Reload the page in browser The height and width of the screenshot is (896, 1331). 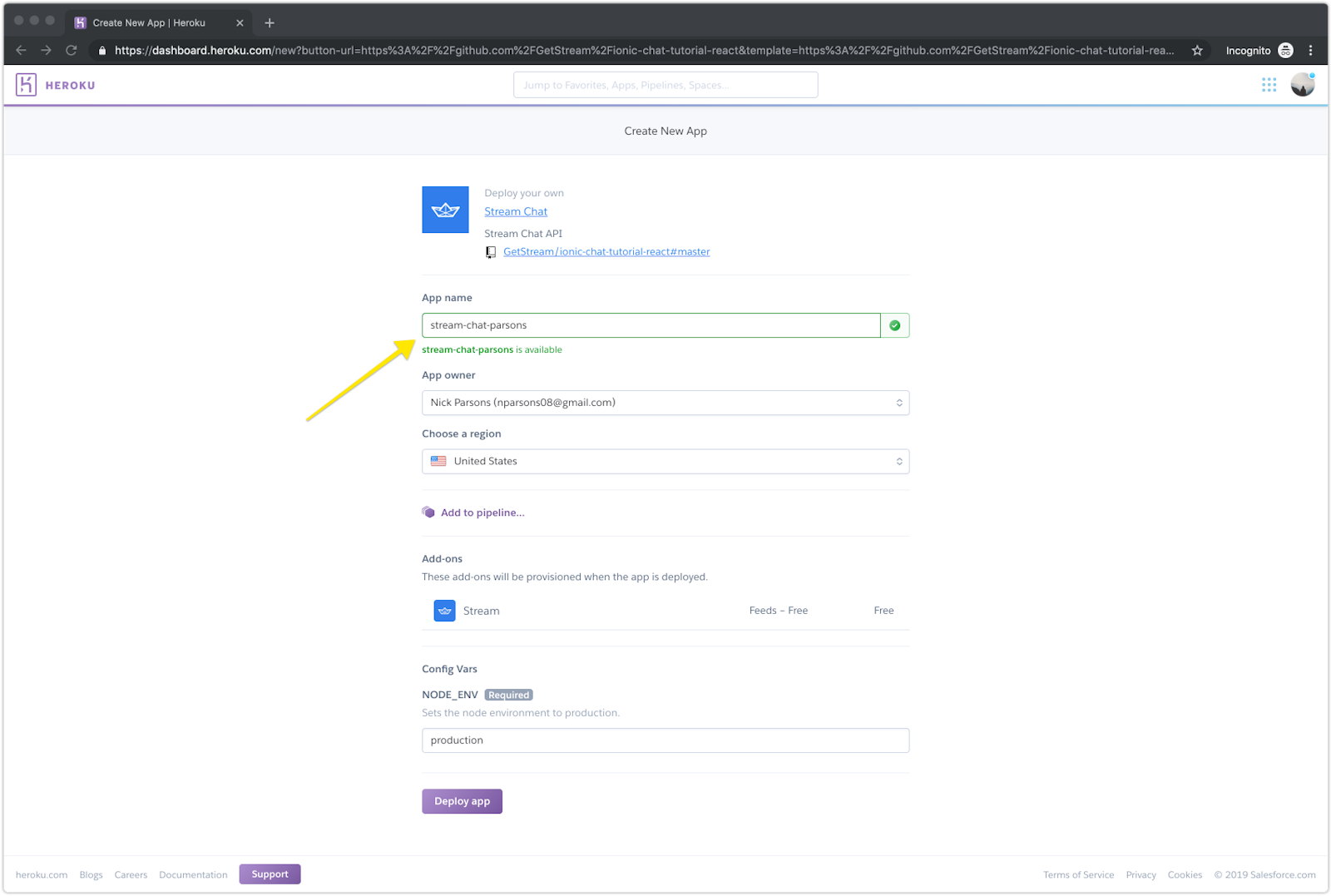[x=72, y=51]
